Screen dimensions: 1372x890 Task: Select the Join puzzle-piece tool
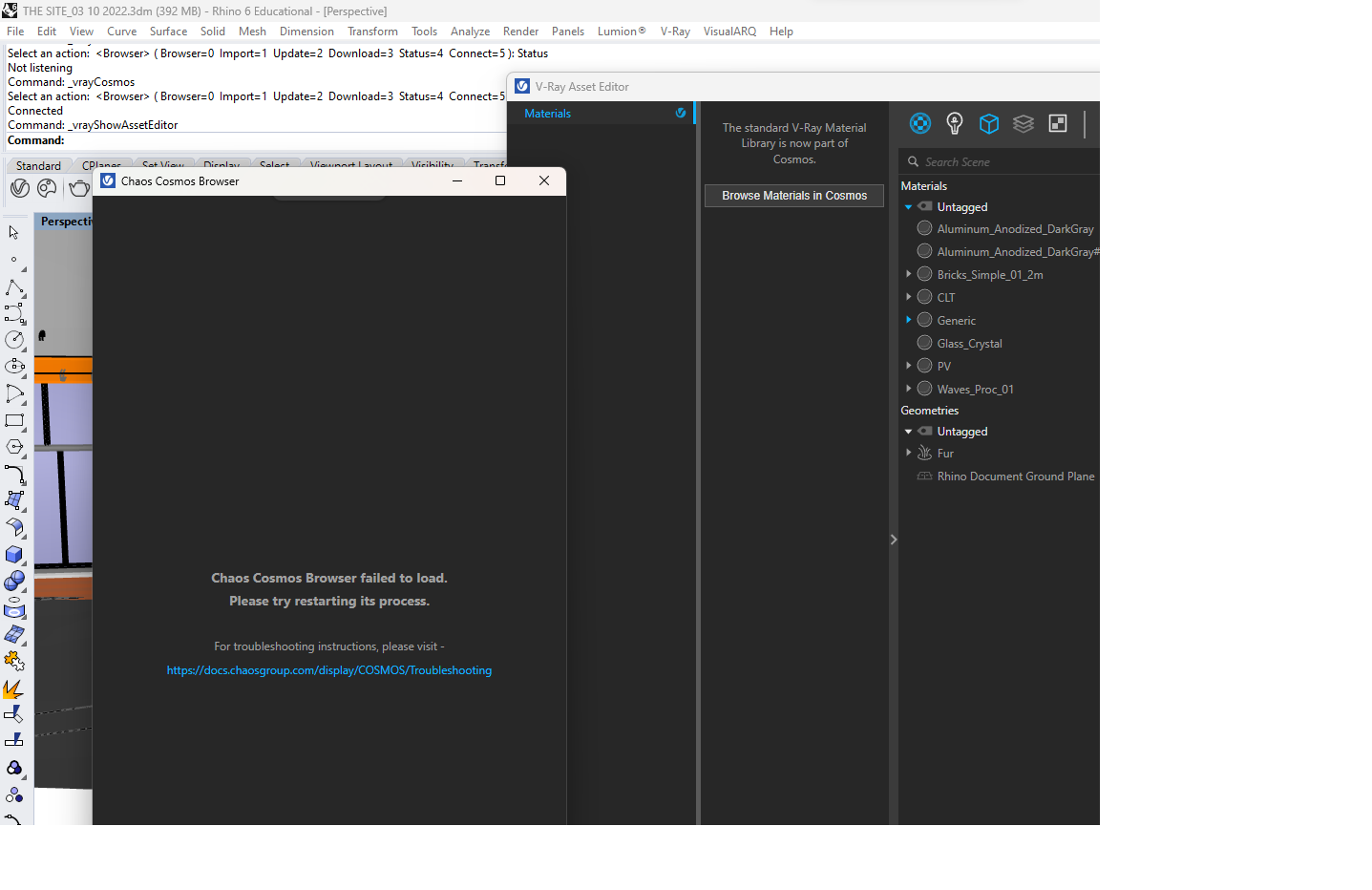[x=14, y=661]
